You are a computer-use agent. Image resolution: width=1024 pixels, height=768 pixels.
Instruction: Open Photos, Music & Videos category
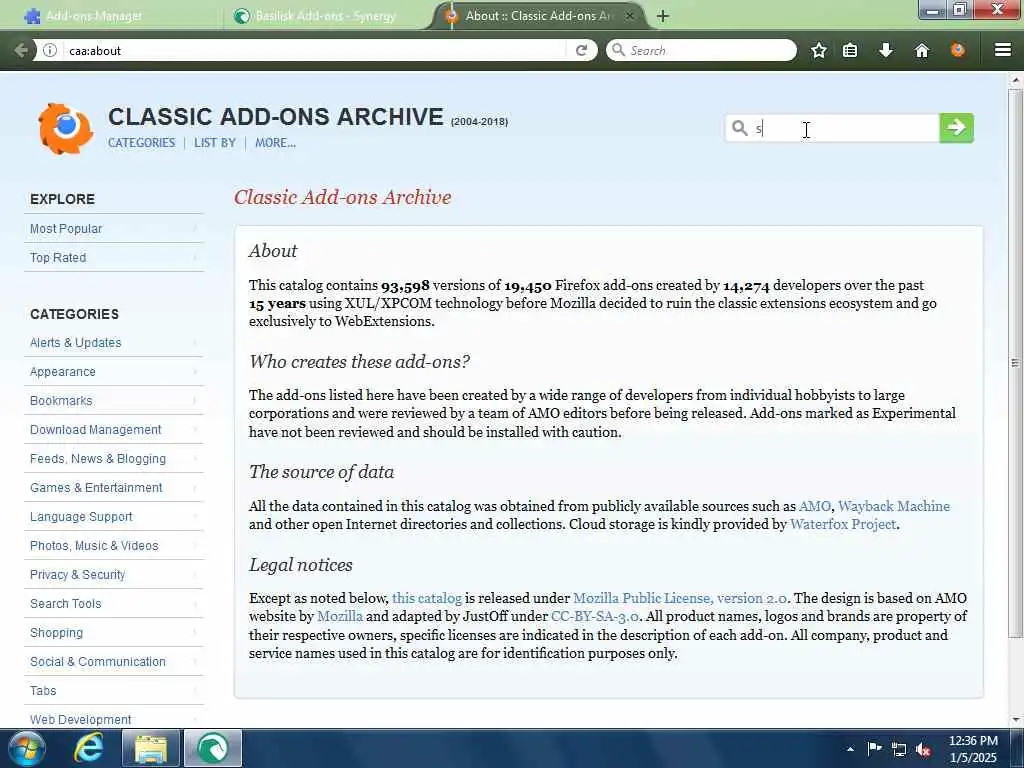point(114,545)
